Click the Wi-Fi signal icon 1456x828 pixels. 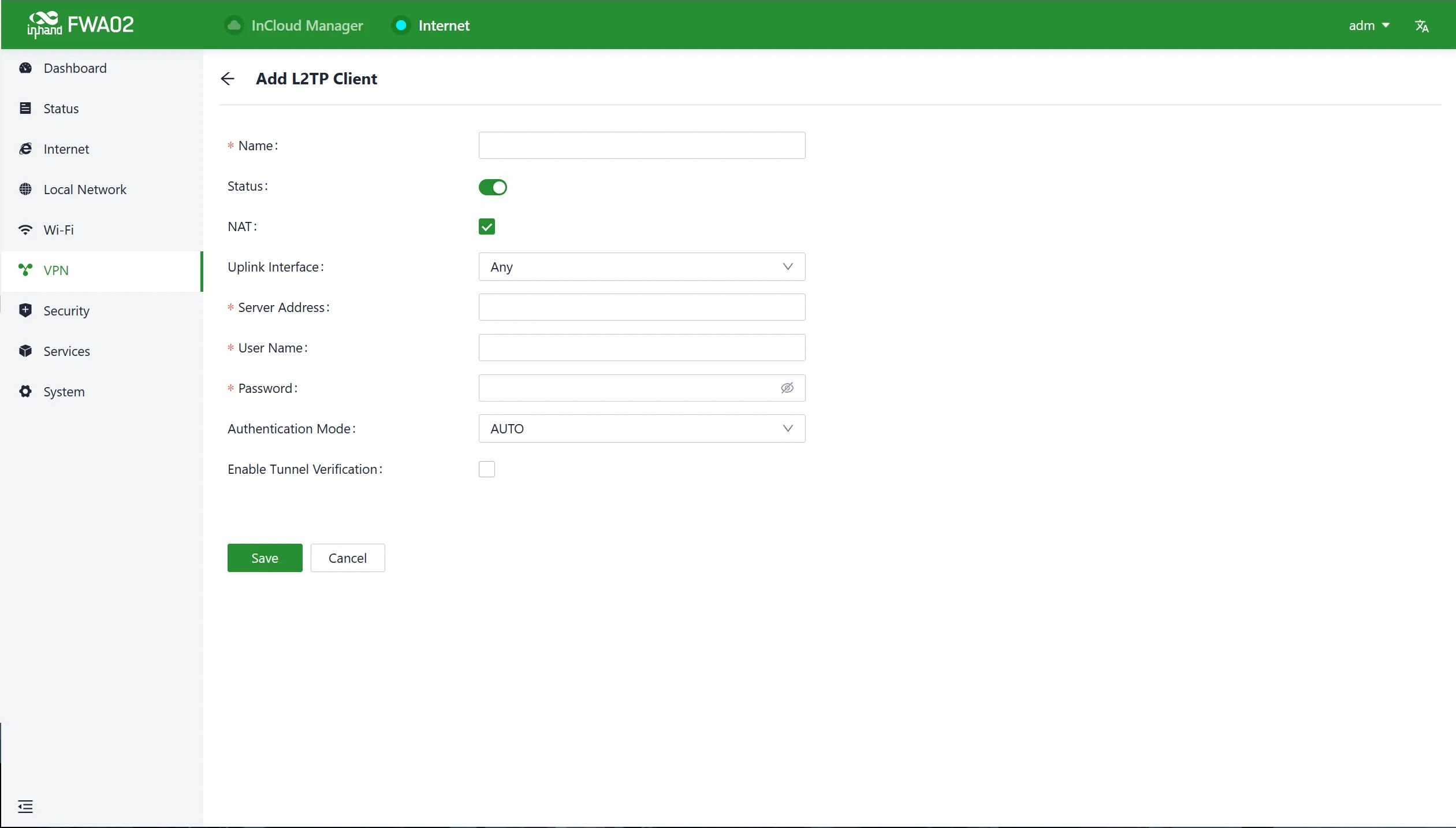click(x=25, y=230)
